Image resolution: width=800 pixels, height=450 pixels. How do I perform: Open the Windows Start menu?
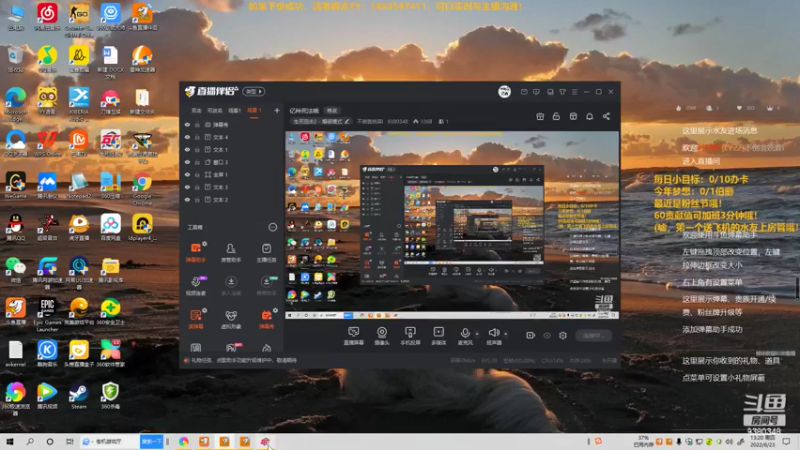click(10, 441)
